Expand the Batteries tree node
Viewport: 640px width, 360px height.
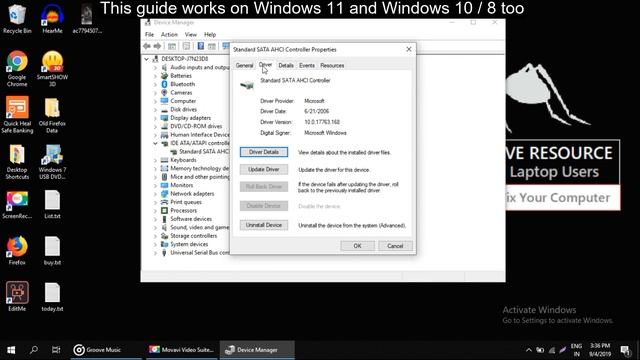point(155,76)
